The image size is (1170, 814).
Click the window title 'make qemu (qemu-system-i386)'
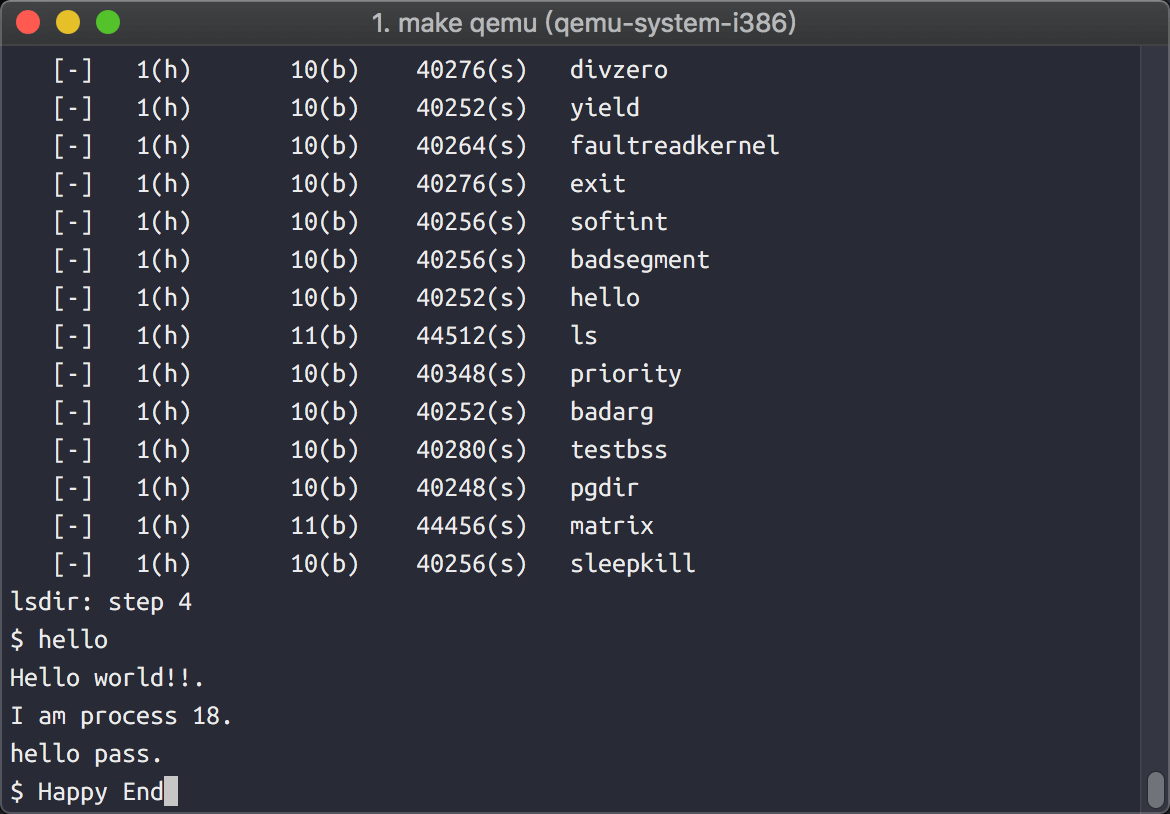click(584, 23)
